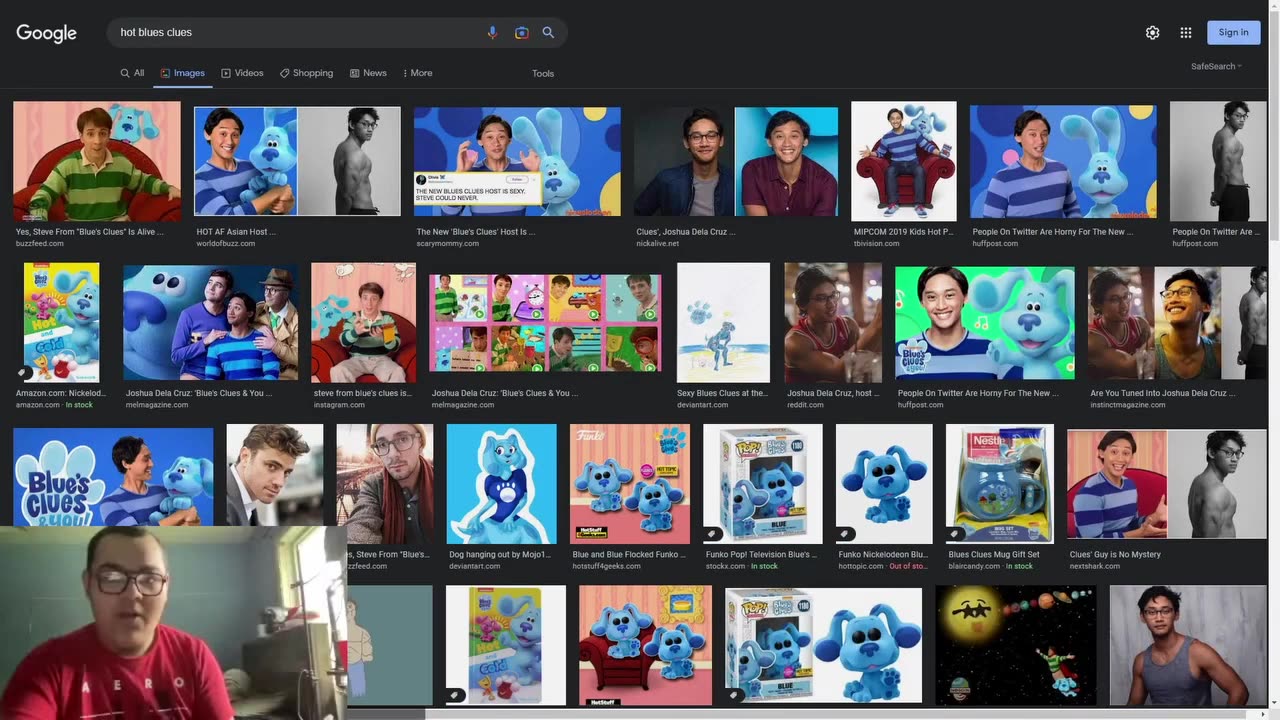This screenshot has height=720, width=1280.
Task: Click the product tag icon on Amazon image
Action: (22, 373)
